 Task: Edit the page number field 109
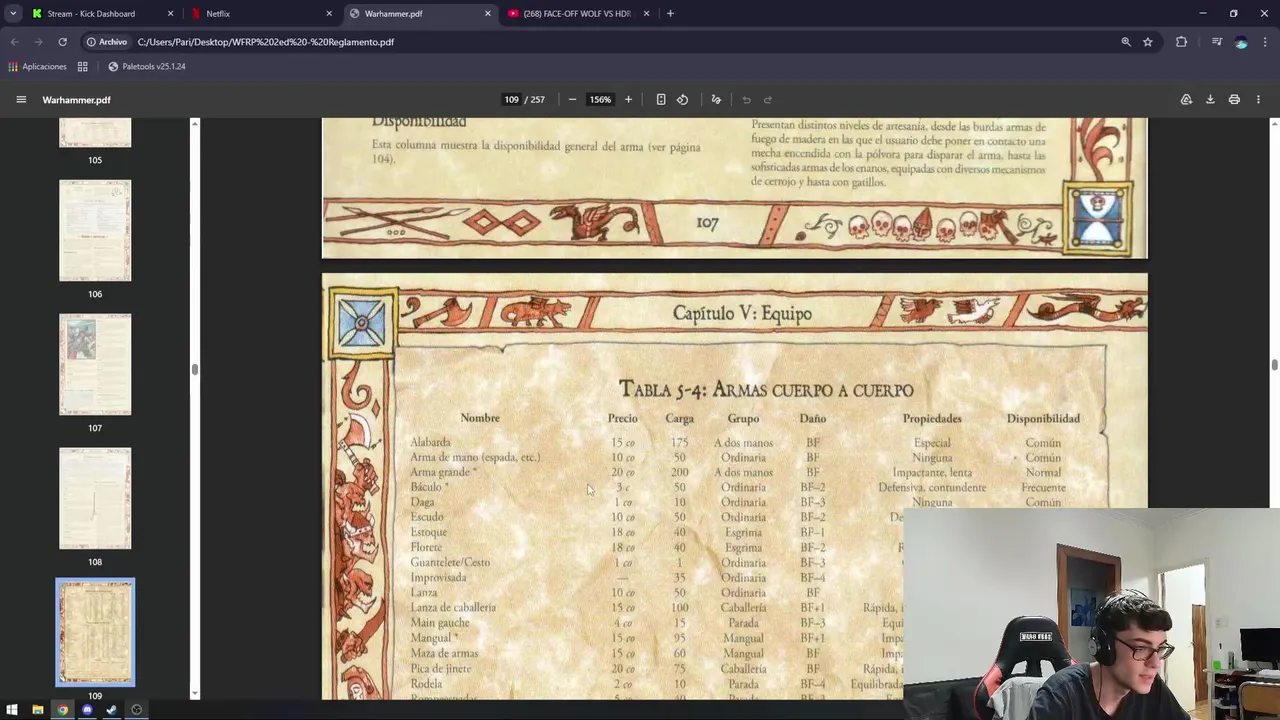(511, 99)
